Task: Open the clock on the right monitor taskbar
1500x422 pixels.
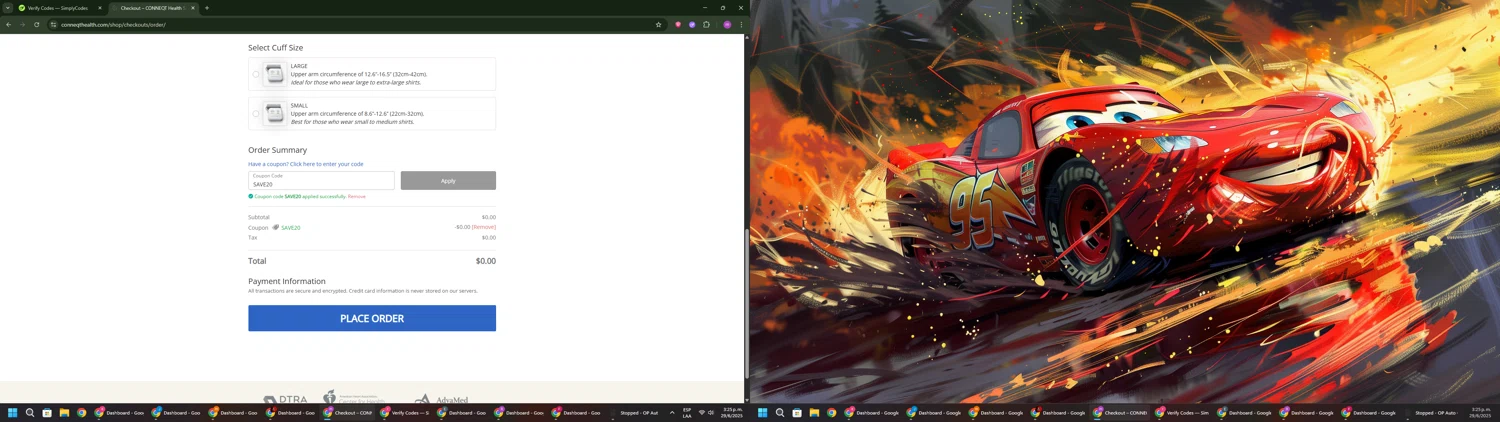Action: (1479, 413)
